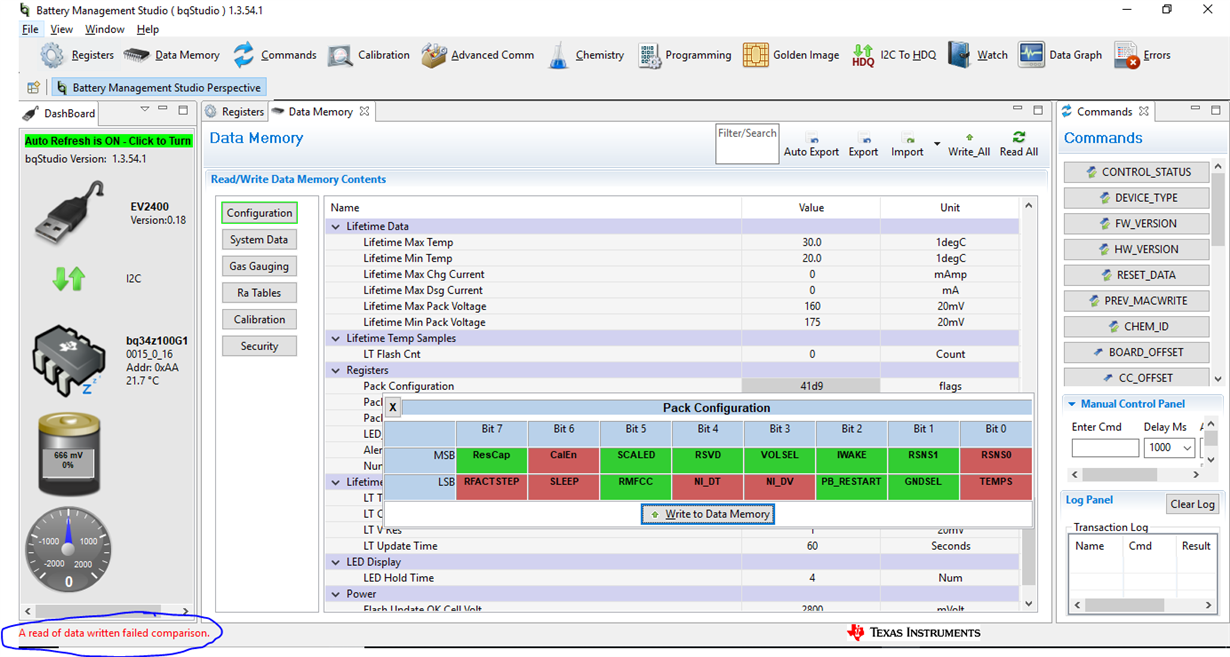
Task: Click the Open Perspective icon
Action: [33, 87]
